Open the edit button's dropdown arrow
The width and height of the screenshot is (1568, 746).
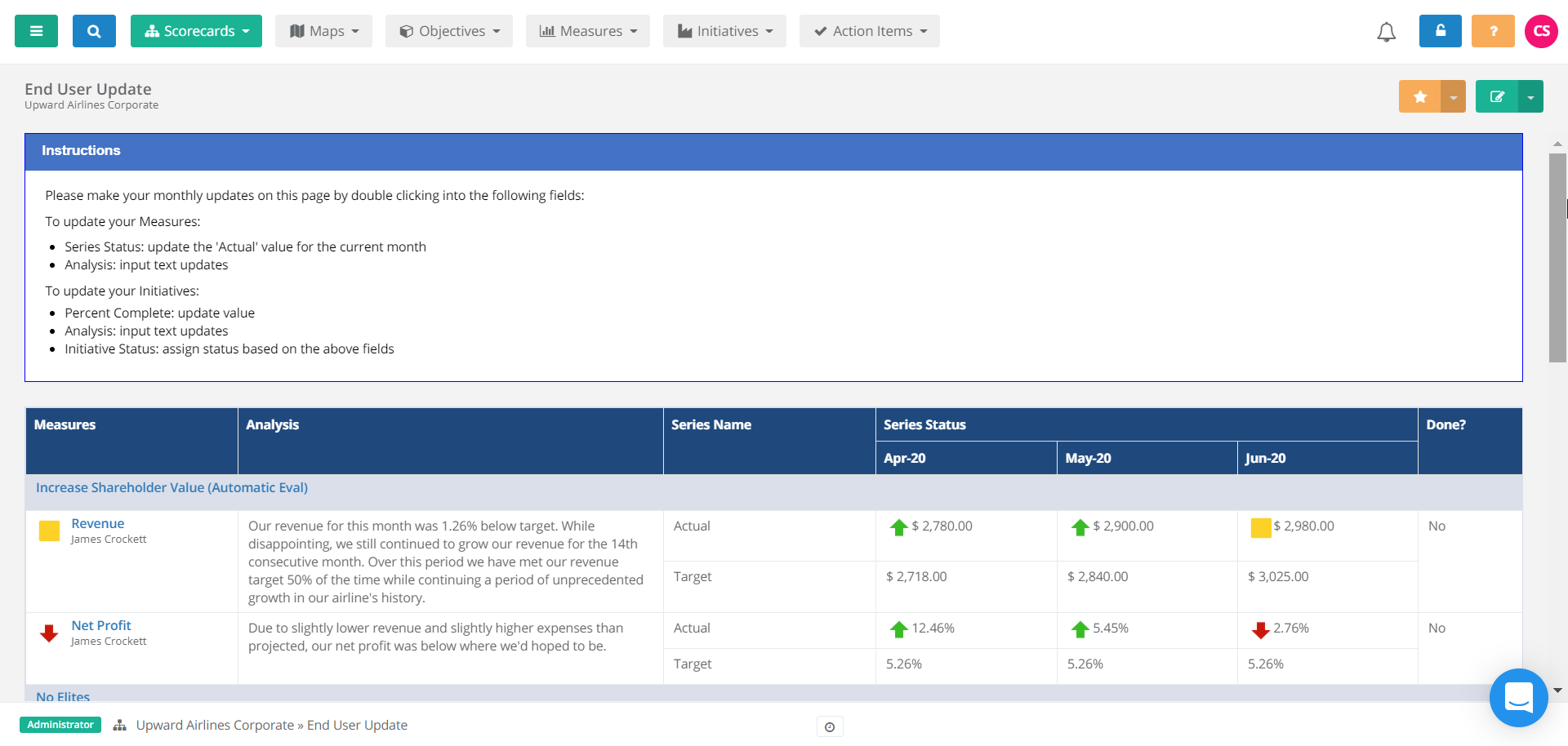[x=1531, y=95]
